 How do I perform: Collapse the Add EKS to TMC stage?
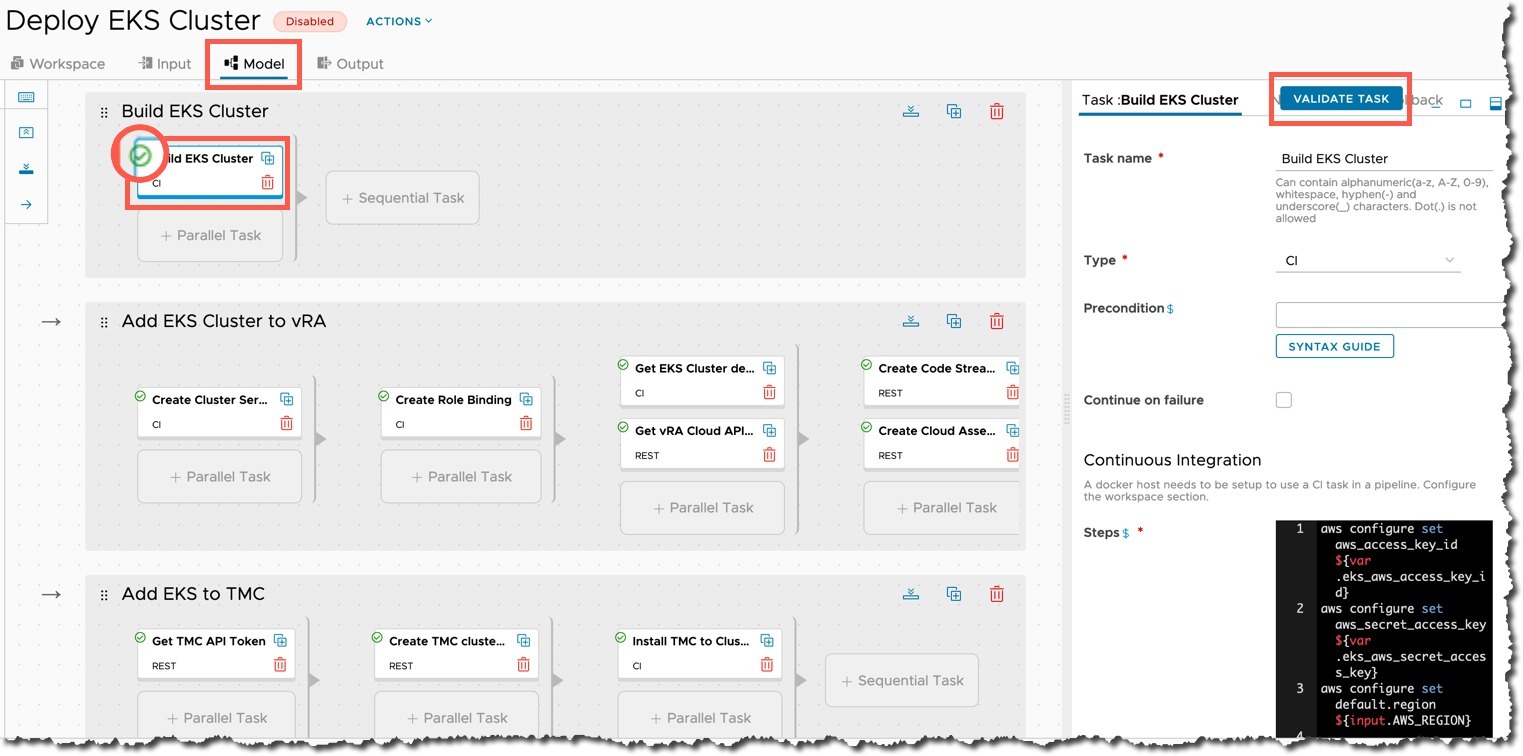point(910,593)
